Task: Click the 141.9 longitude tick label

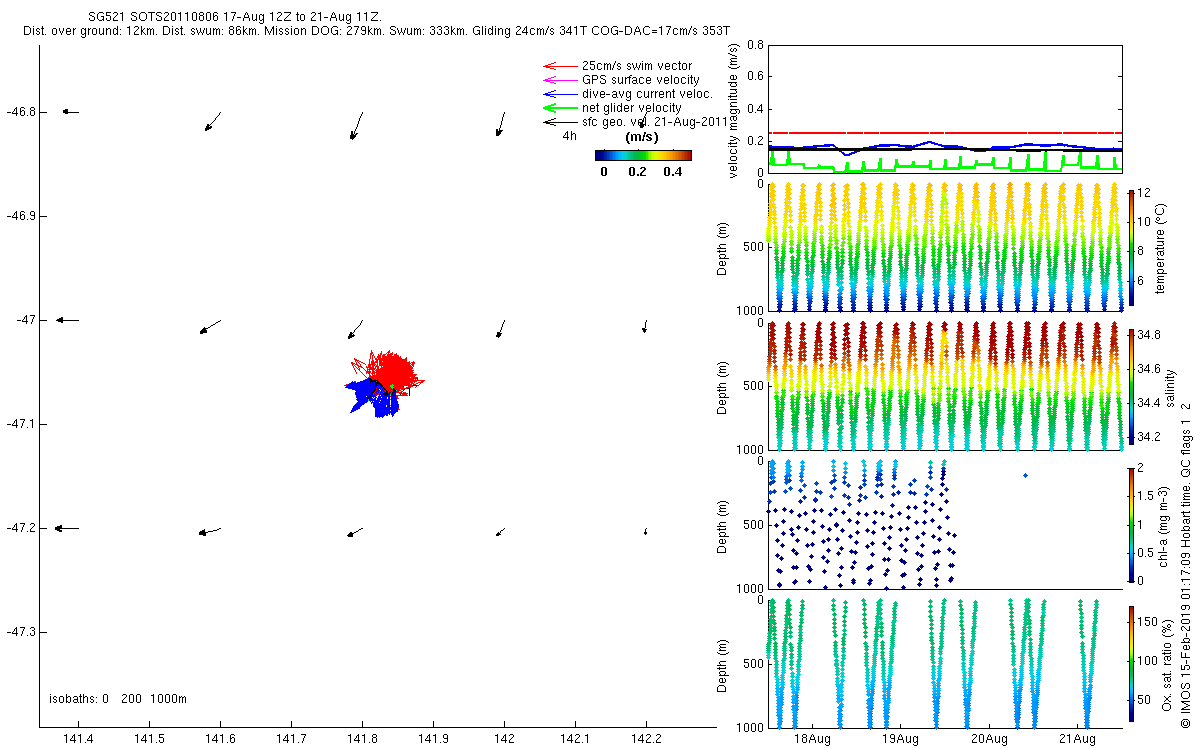Action: [433, 739]
